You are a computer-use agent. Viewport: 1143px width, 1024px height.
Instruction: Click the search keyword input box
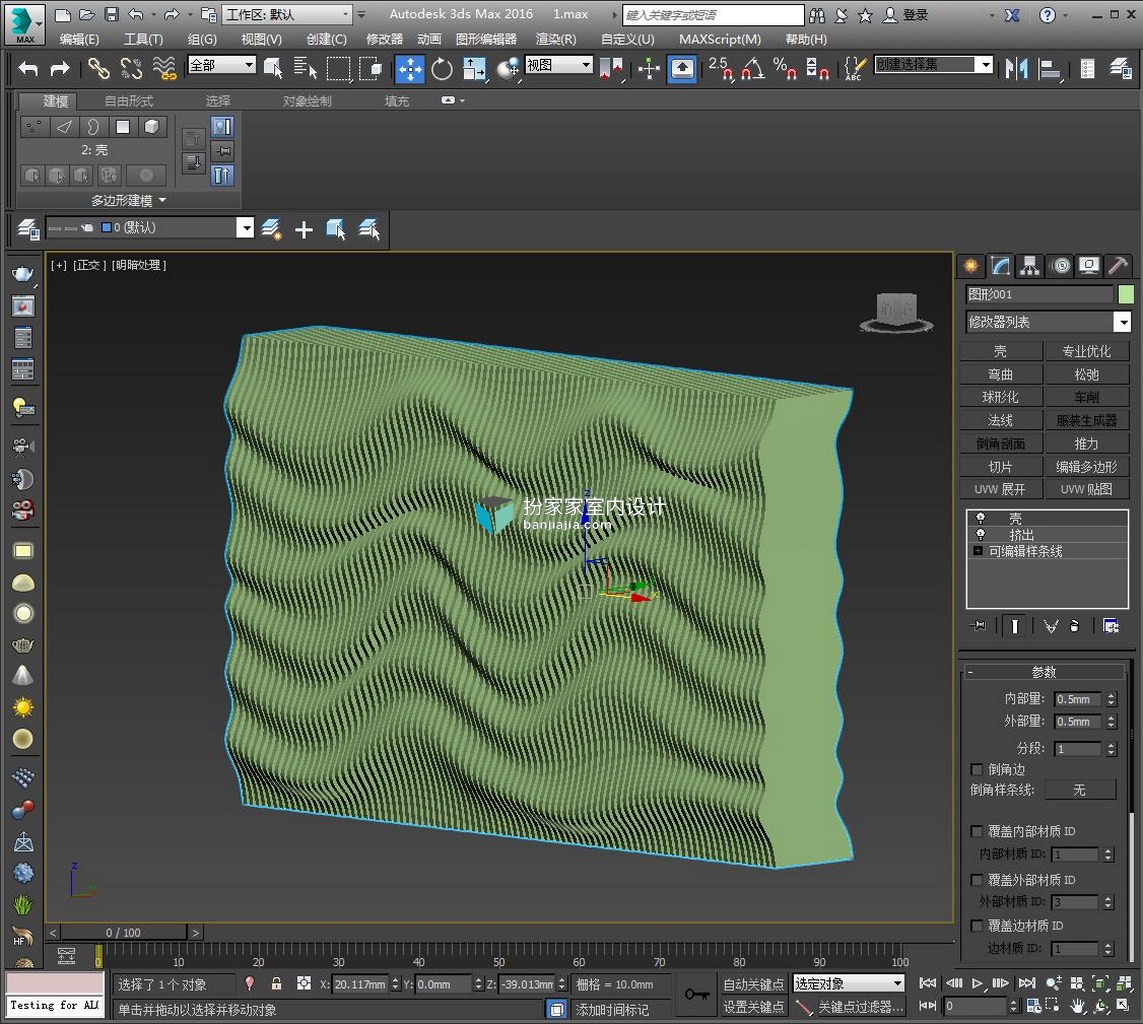[713, 15]
